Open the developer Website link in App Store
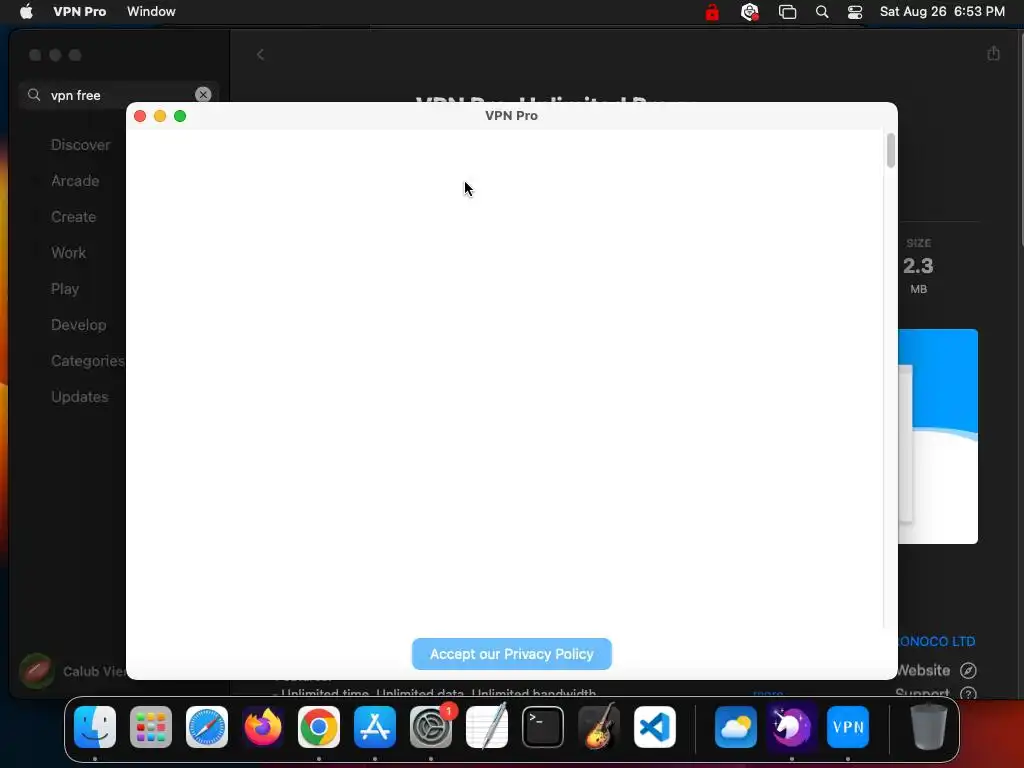The height and width of the screenshot is (768, 1024). (x=923, y=670)
